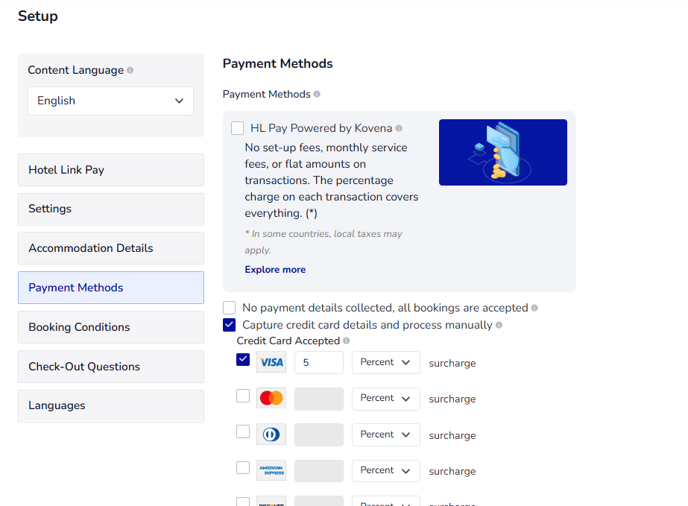Open the English content language dropdown
The height and width of the screenshot is (506, 688).
point(111,101)
